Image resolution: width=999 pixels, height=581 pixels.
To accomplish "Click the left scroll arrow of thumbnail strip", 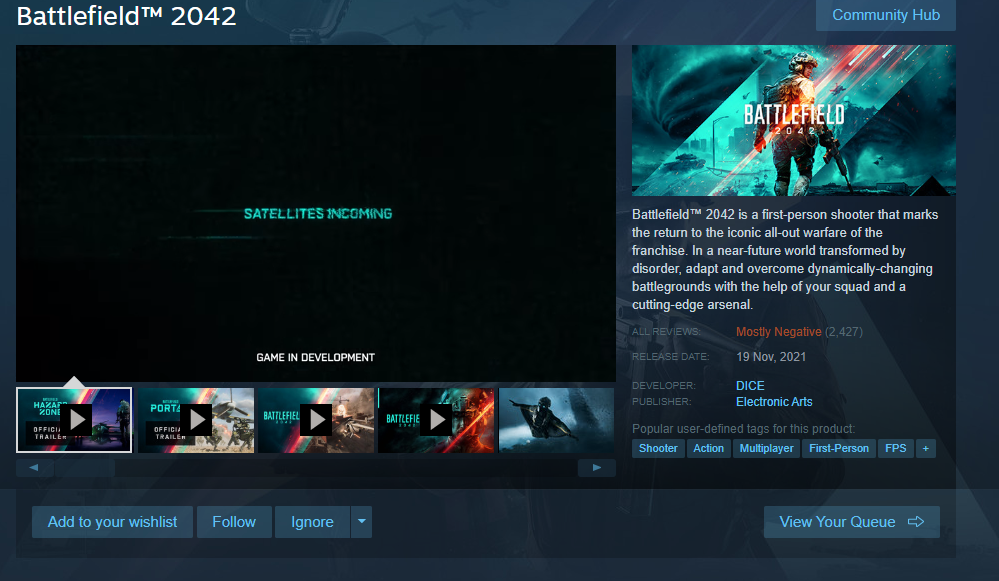I will [x=34, y=468].
